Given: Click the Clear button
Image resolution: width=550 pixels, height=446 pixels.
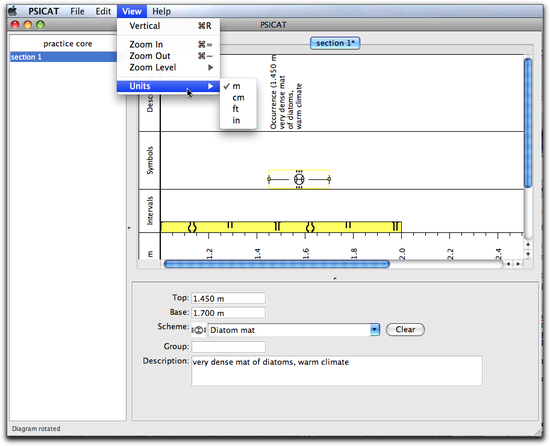Looking at the screenshot, I should pos(405,330).
